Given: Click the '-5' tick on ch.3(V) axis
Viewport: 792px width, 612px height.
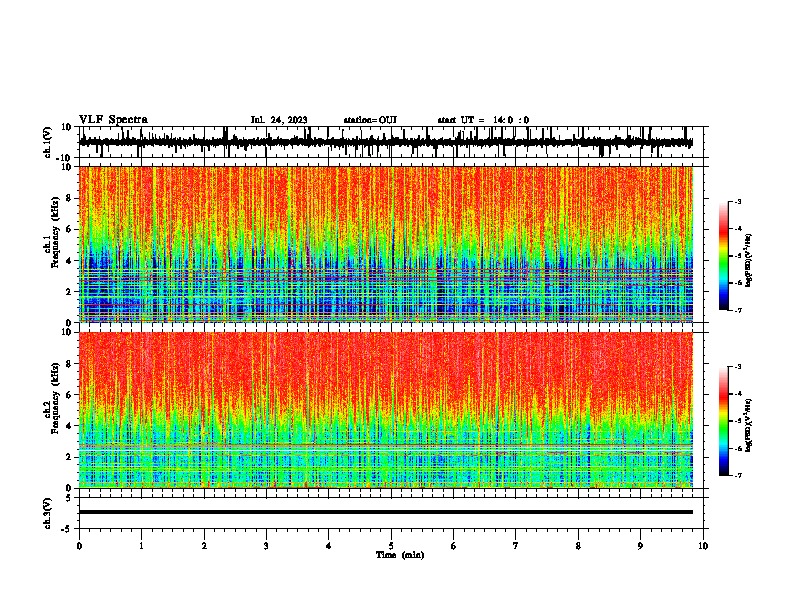Looking at the screenshot, I should tap(67, 529).
